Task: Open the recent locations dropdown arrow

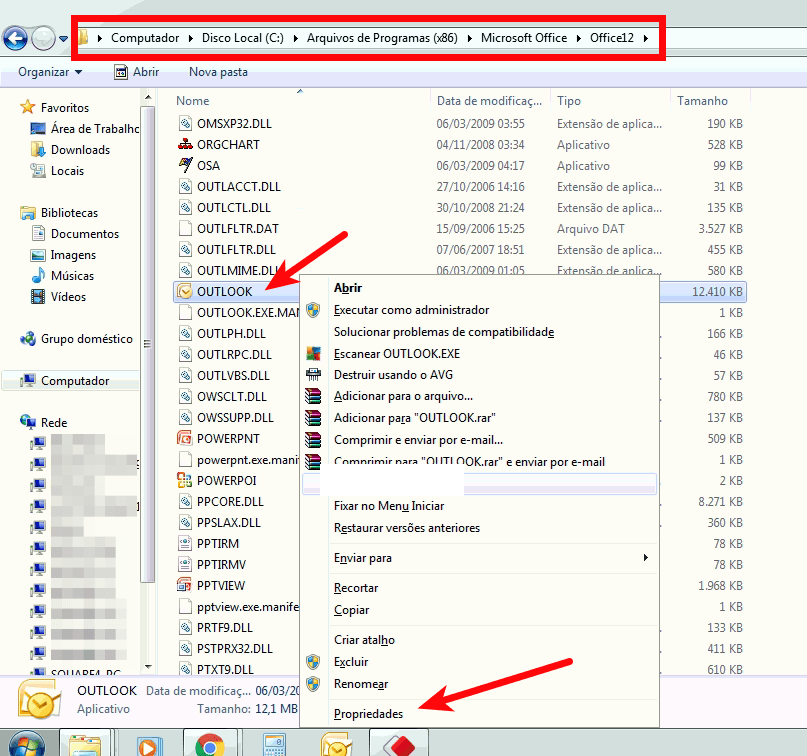Action: click(x=63, y=39)
